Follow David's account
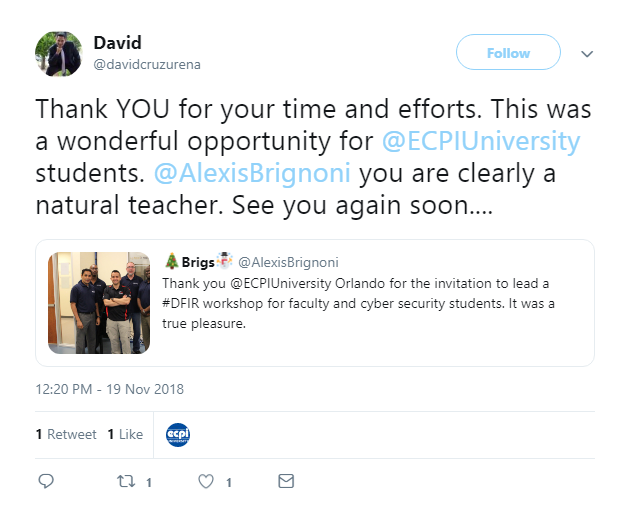Screen dimensions: 632x519 508,52
